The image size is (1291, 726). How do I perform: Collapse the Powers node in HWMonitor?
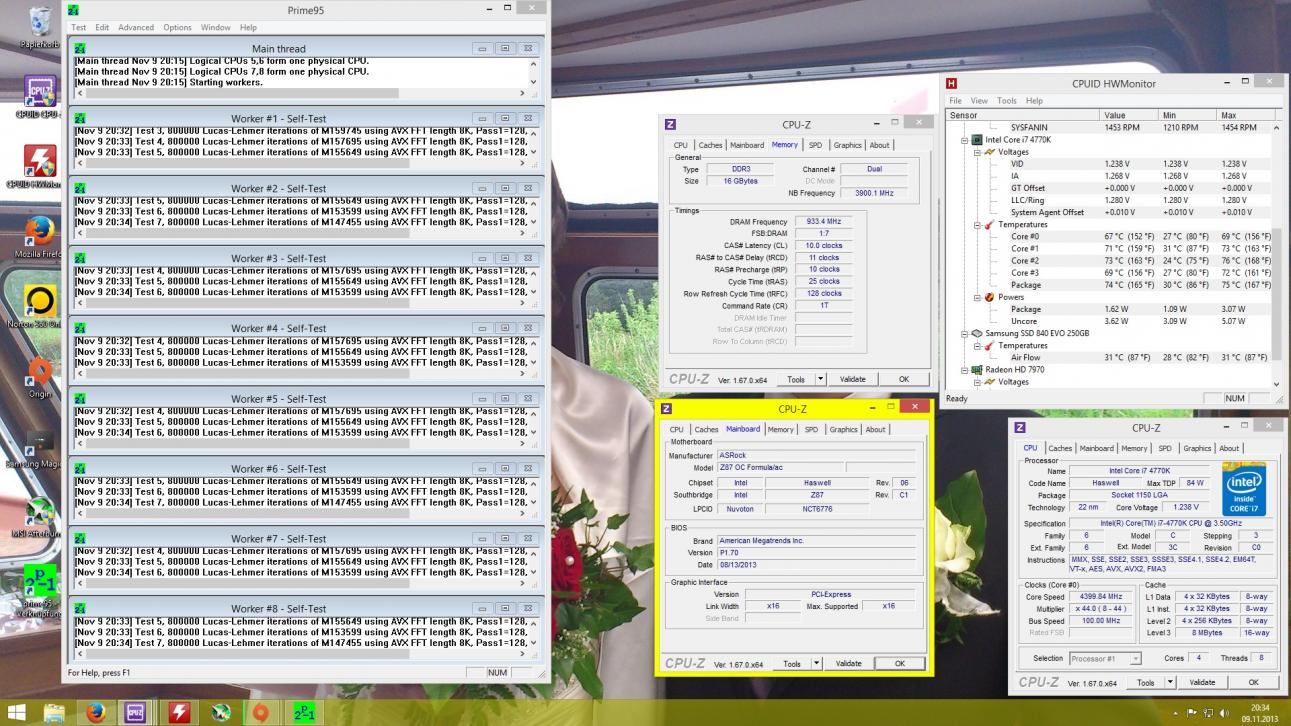[979, 297]
